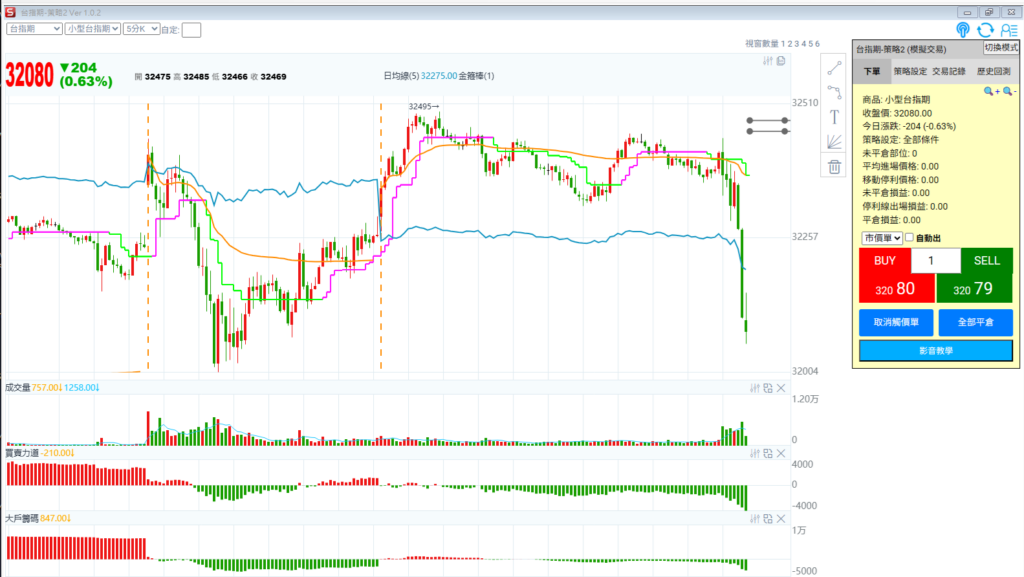Click the 取消觸價單 button

click(895, 323)
